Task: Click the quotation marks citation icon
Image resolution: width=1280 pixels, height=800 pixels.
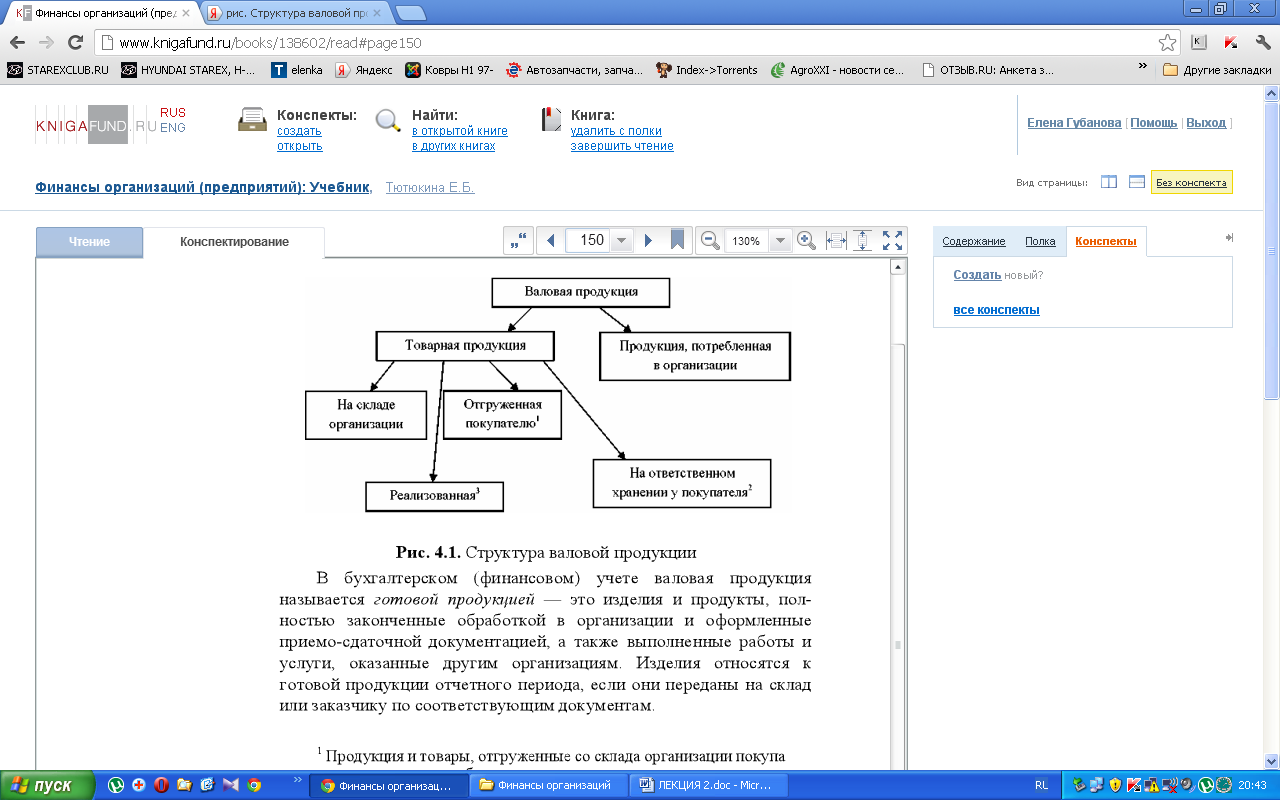Action: [x=517, y=241]
